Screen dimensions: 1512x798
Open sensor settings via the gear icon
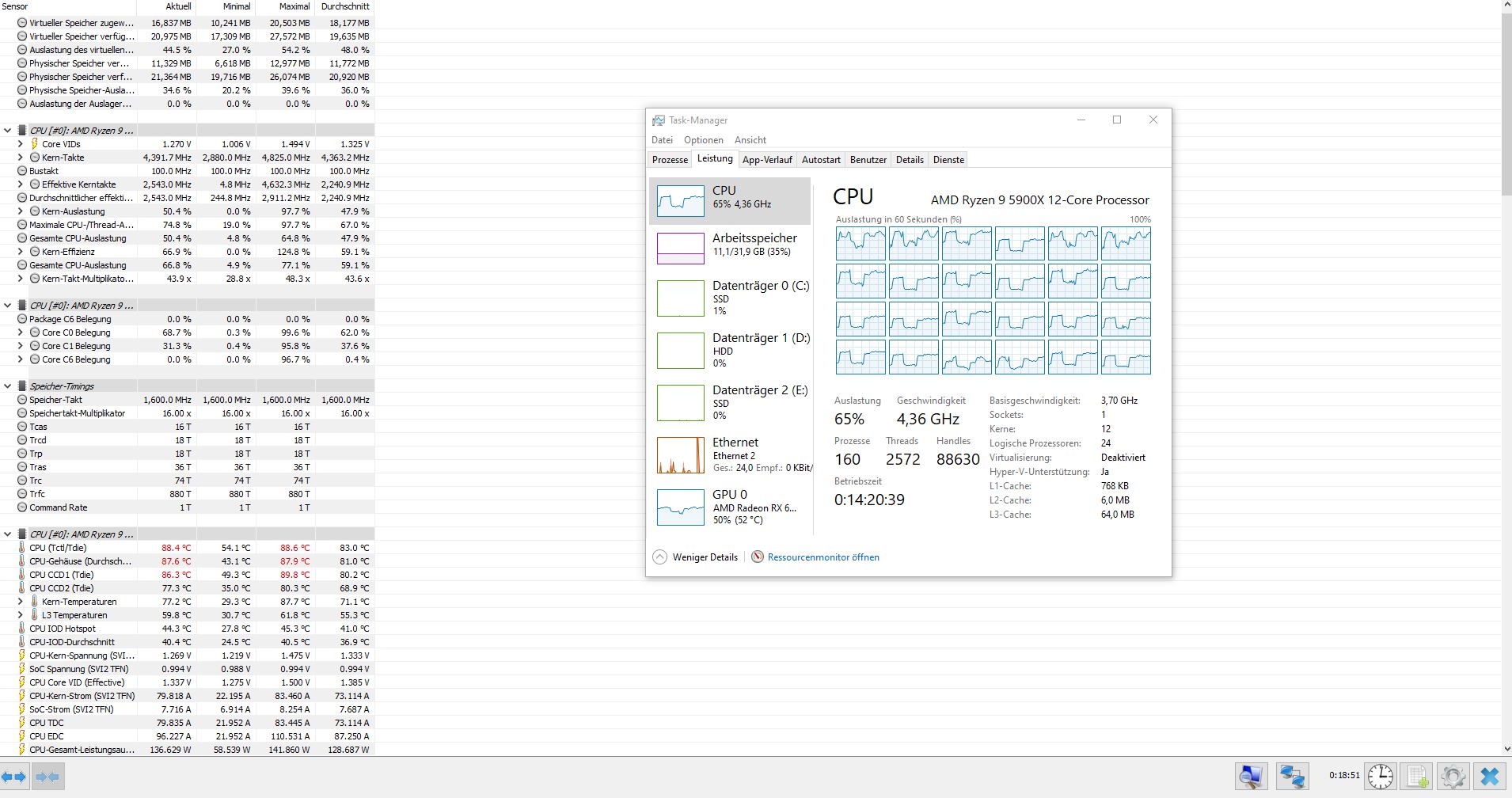1453,777
